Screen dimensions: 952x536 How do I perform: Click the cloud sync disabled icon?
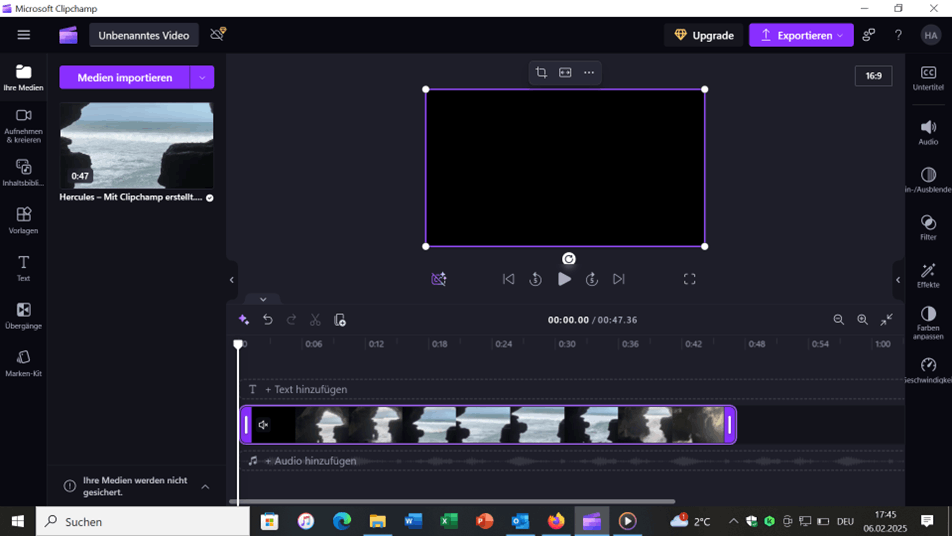(x=218, y=34)
